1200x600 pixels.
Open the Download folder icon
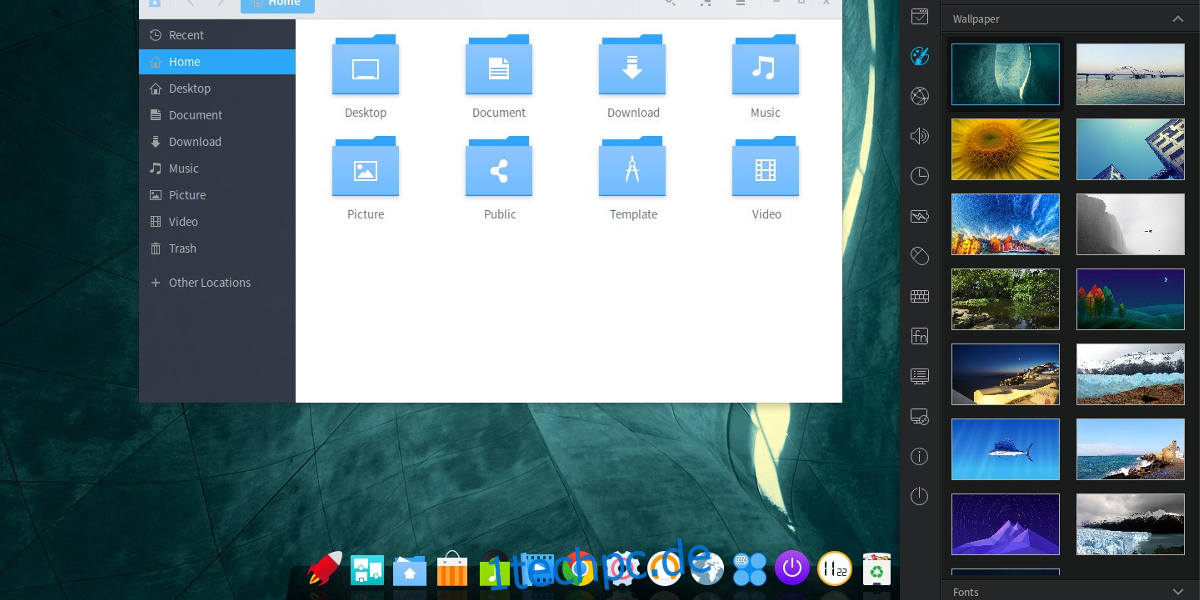coord(632,65)
